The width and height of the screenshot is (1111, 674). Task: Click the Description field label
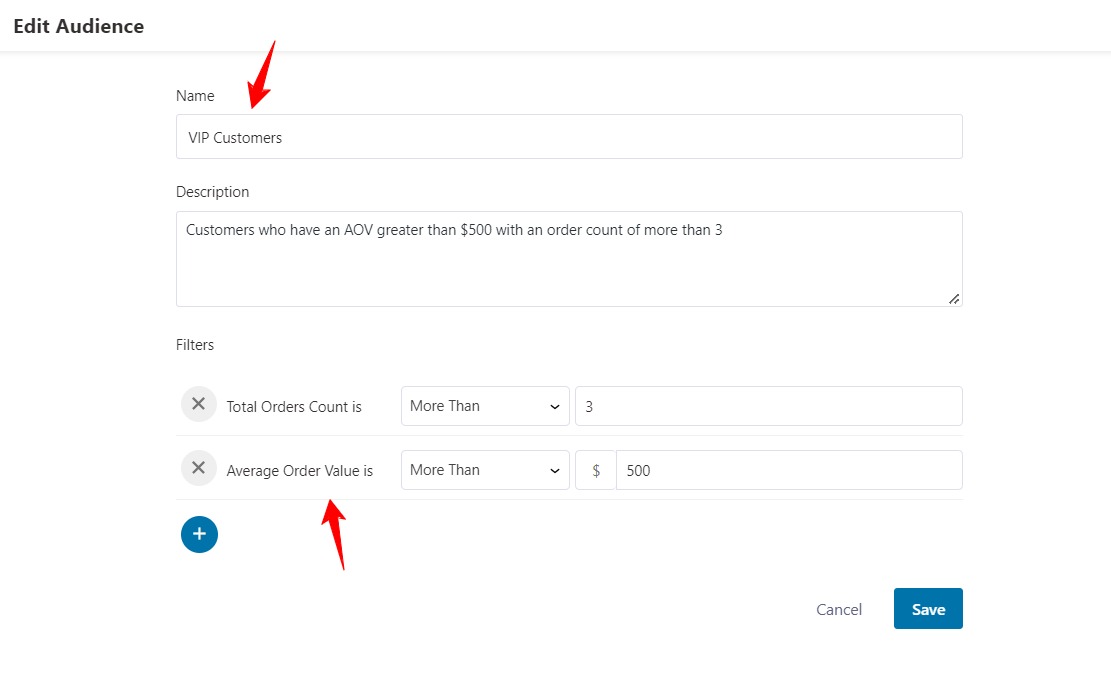tap(212, 192)
